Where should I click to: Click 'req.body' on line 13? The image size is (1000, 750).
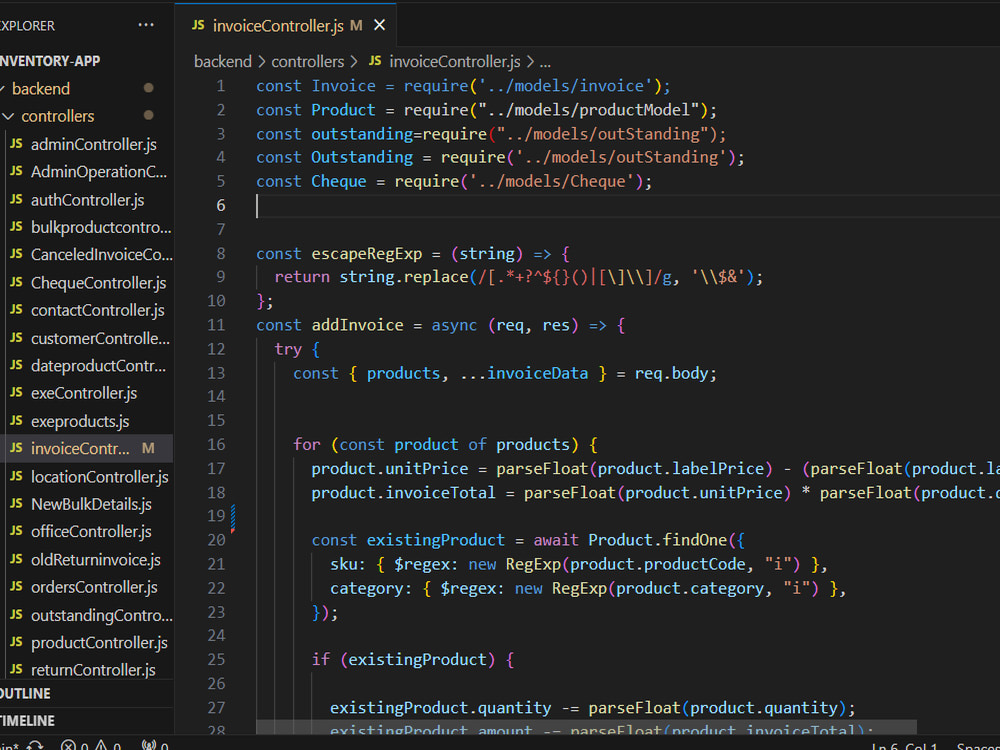pyautogui.click(x=671, y=374)
